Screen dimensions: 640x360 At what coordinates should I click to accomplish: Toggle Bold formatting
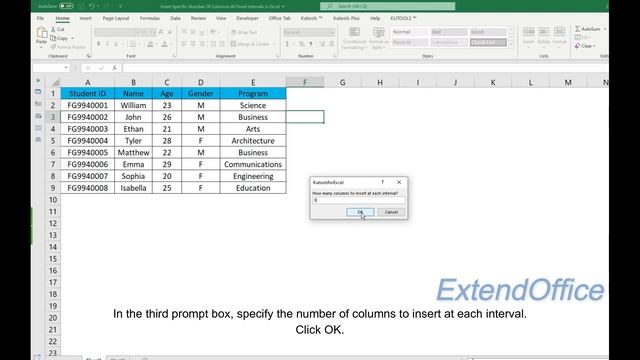98,44
